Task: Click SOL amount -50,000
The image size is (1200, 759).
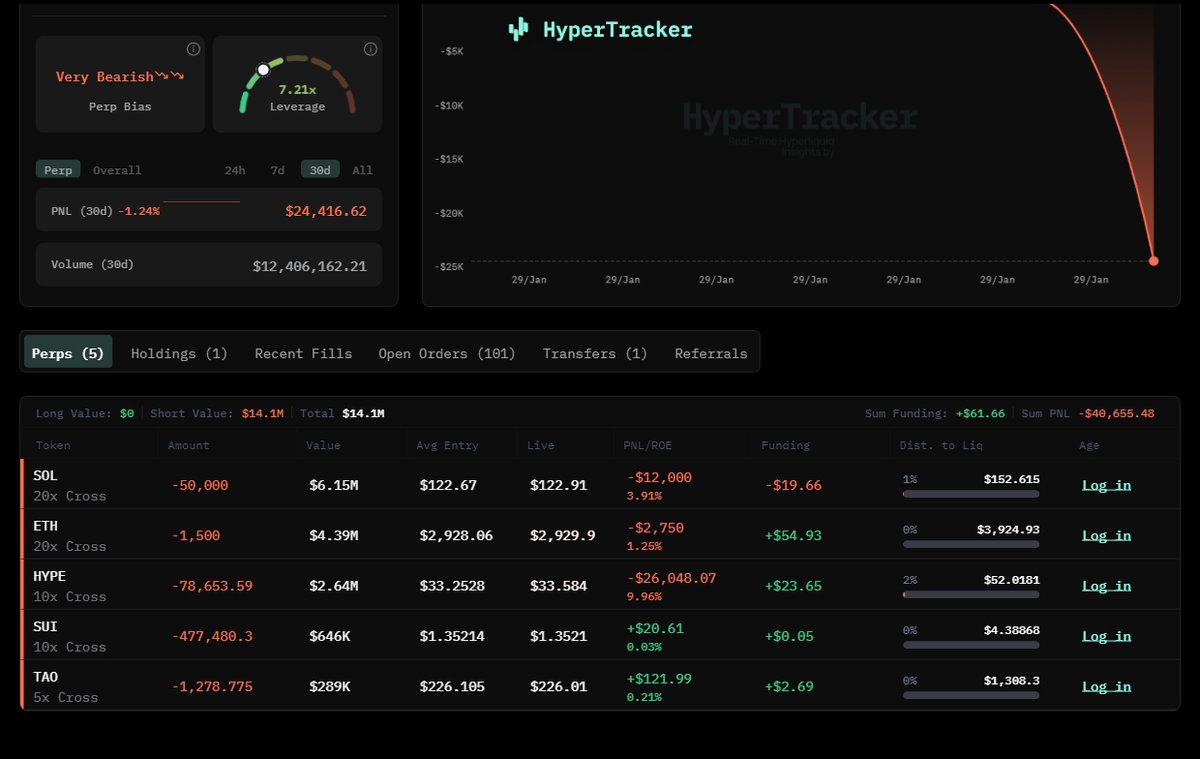Action: [200, 485]
